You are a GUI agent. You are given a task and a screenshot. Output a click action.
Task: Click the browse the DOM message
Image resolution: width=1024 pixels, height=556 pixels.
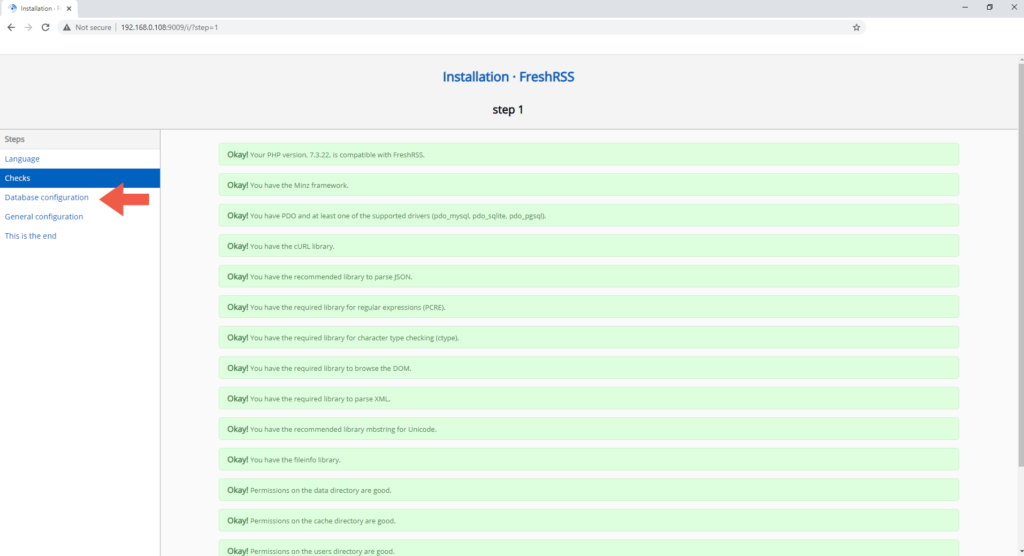point(588,368)
